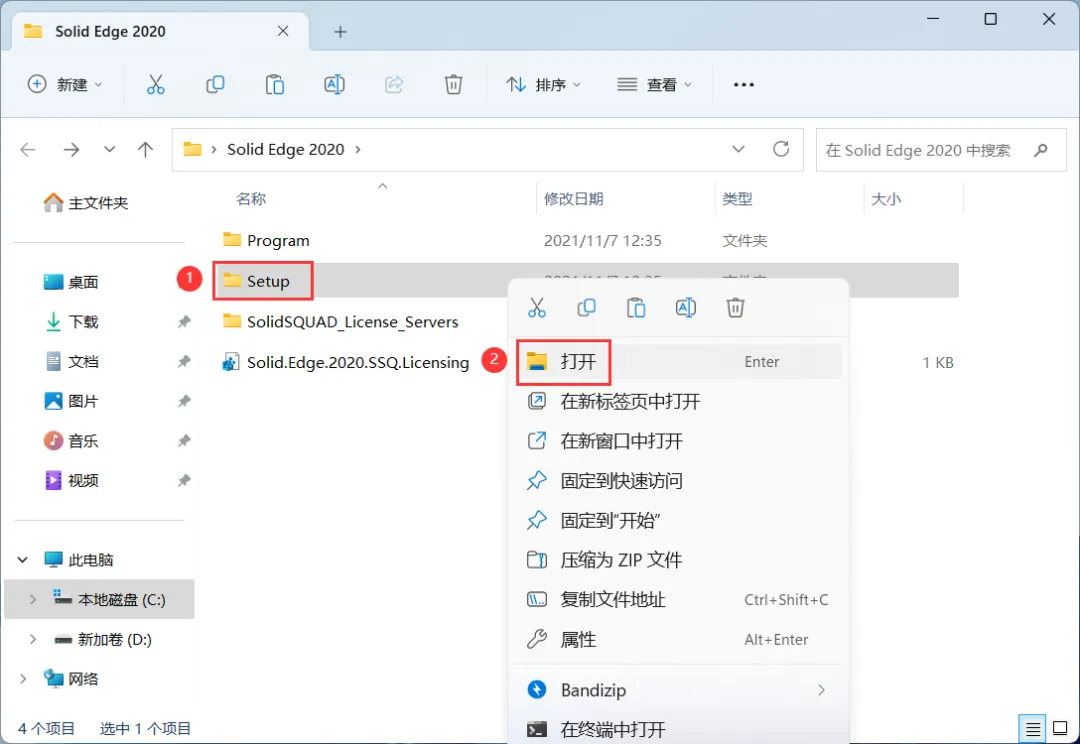Open 主文件夹 in the sidebar

[85, 203]
